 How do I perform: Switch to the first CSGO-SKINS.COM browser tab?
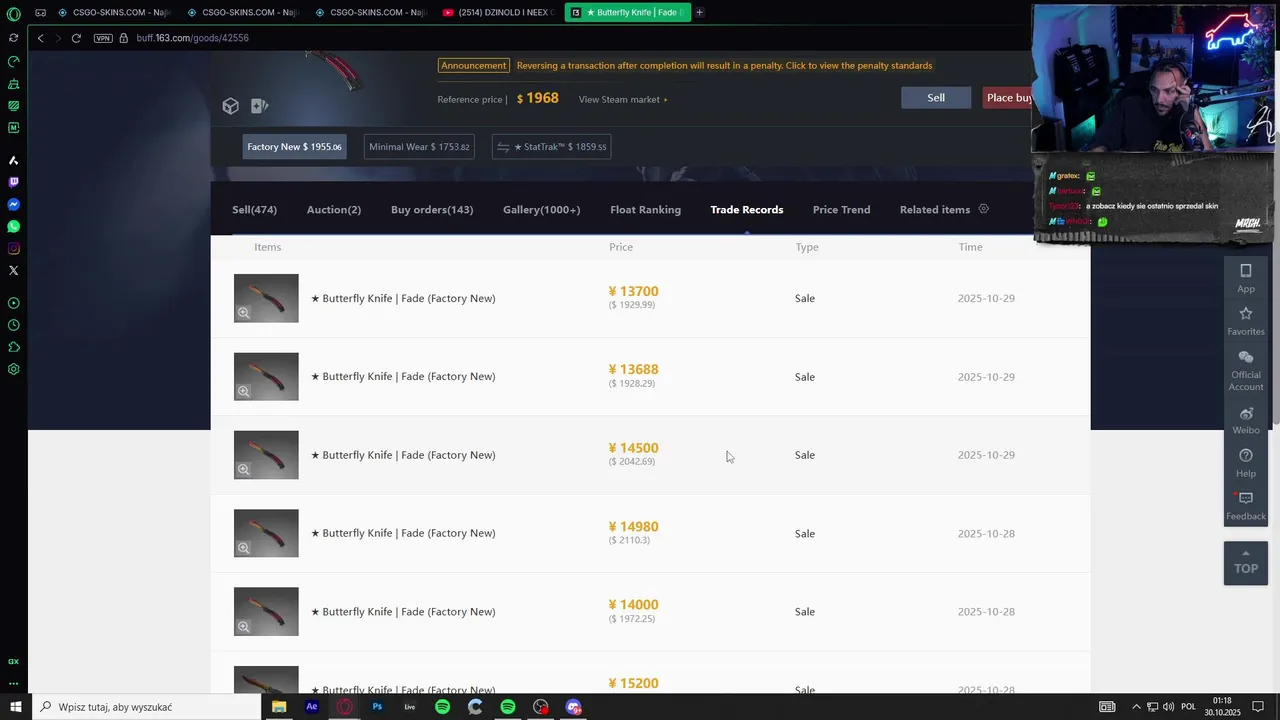113,13
